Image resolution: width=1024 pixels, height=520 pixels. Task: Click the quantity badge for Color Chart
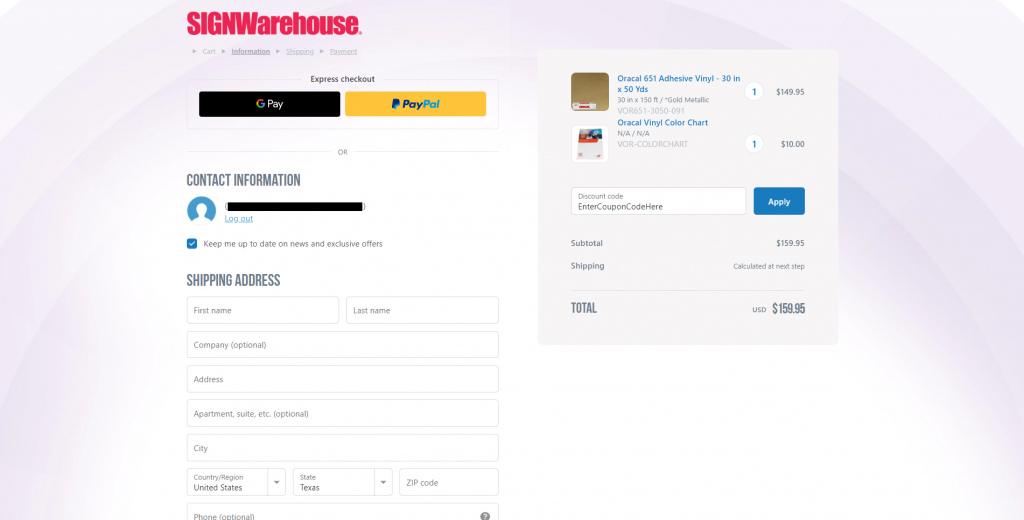coord(754,144)
